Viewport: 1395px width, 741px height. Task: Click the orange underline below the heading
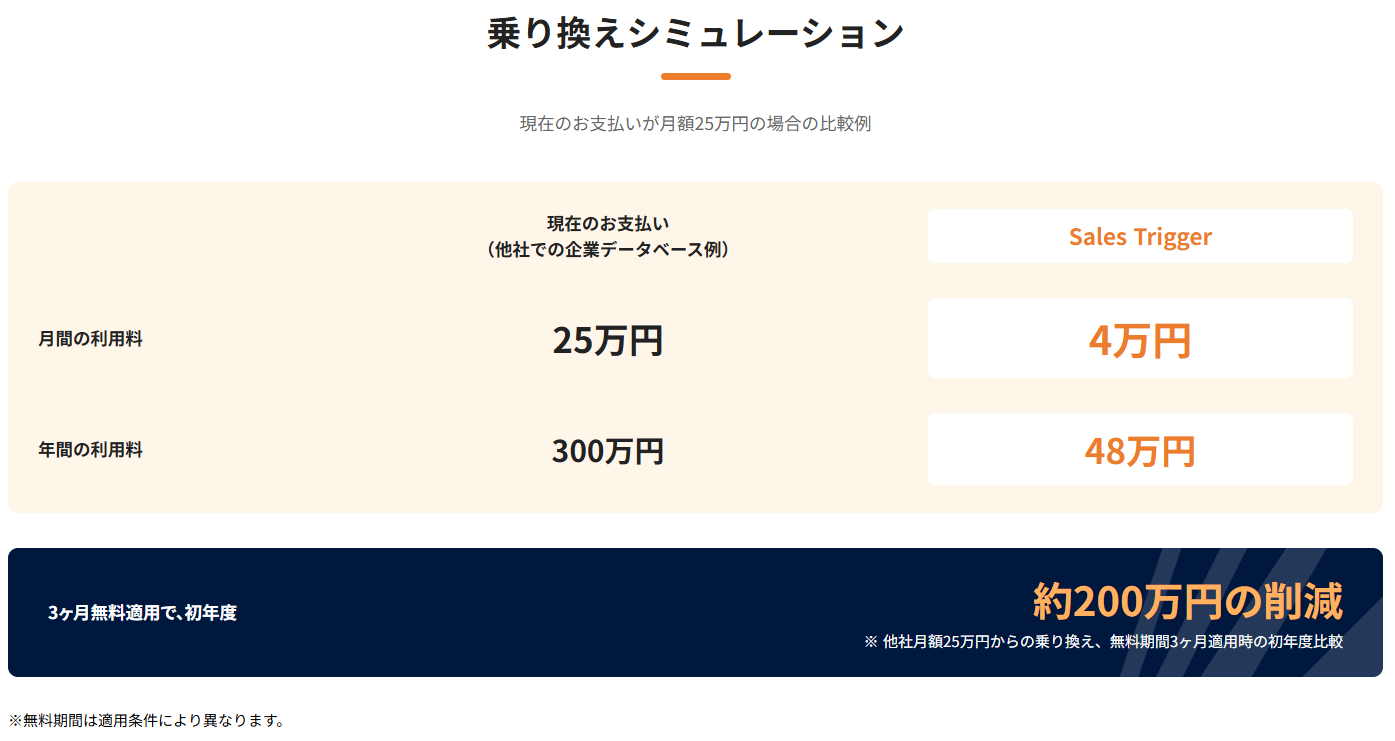pyautogui.click(x=696, y=76)
